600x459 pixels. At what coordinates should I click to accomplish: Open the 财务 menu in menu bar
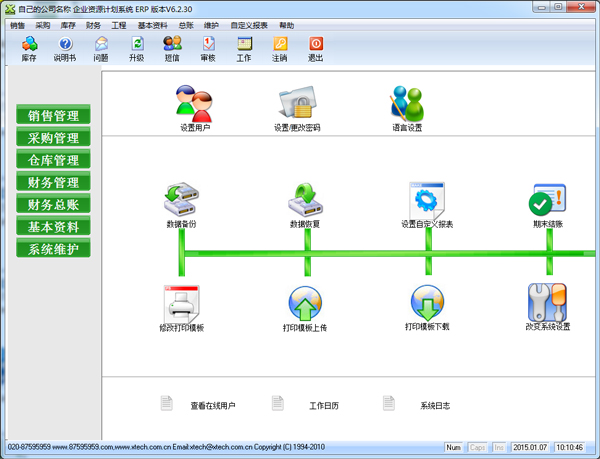(93, 25)
